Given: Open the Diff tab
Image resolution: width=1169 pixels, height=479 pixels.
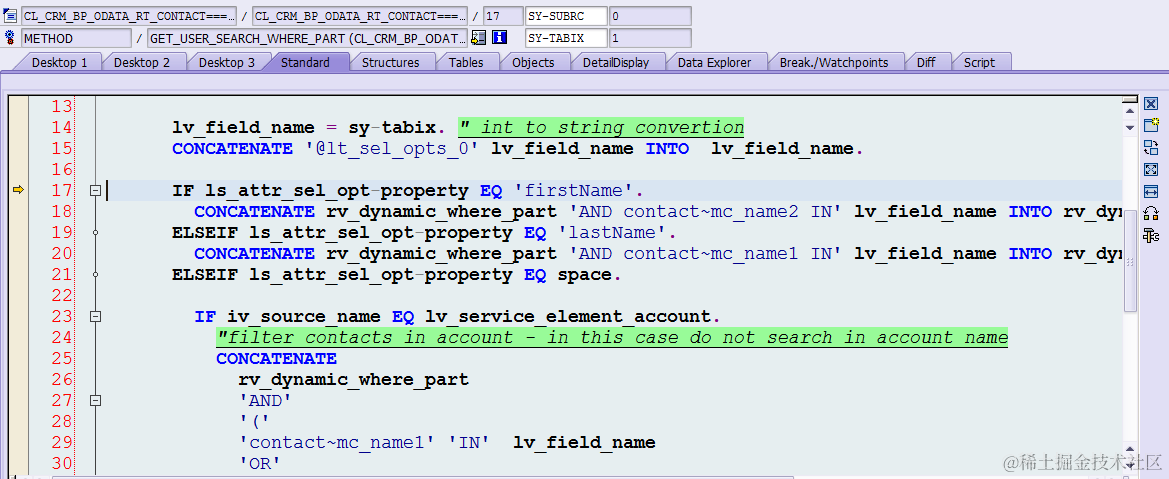Looking at the screenshot, I should (926, 63).
